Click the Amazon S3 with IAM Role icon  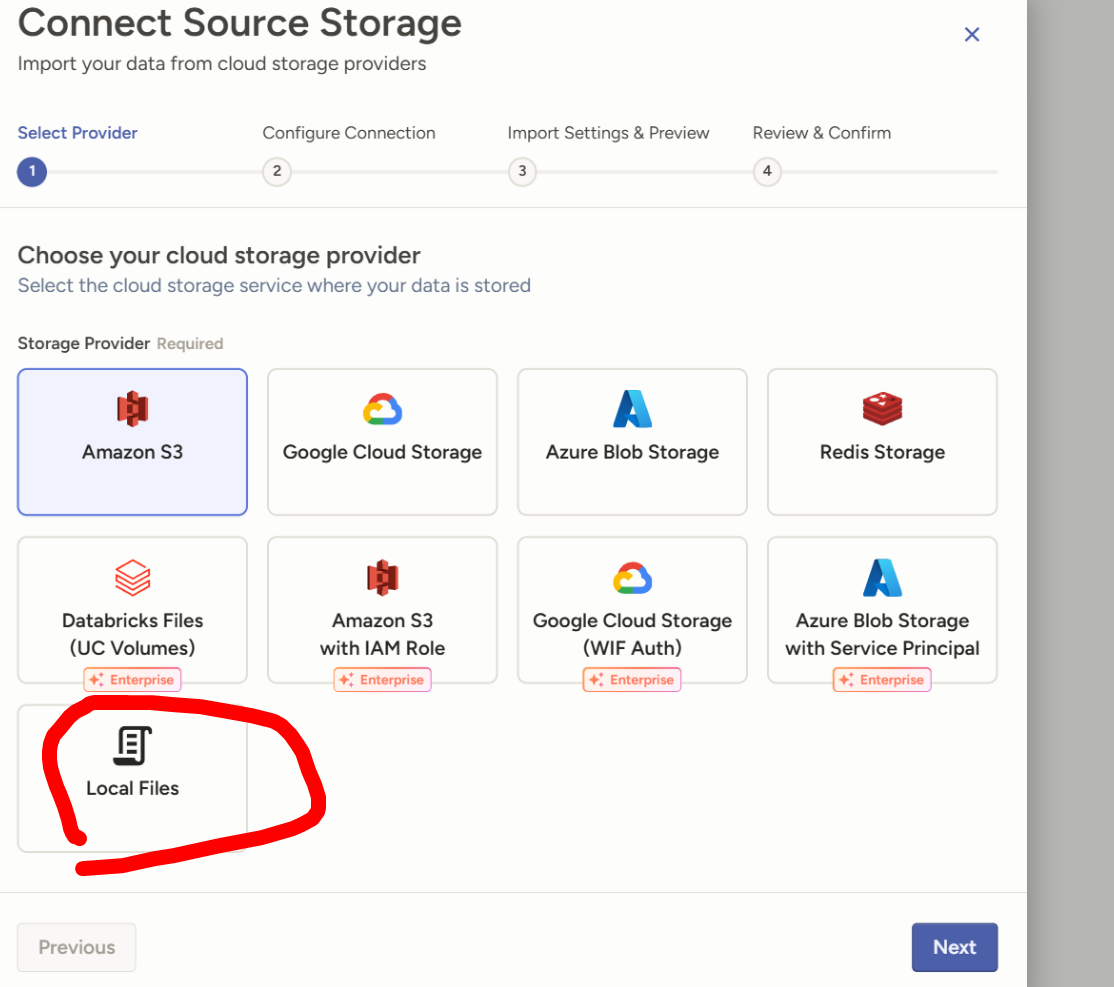click(382, 577)
